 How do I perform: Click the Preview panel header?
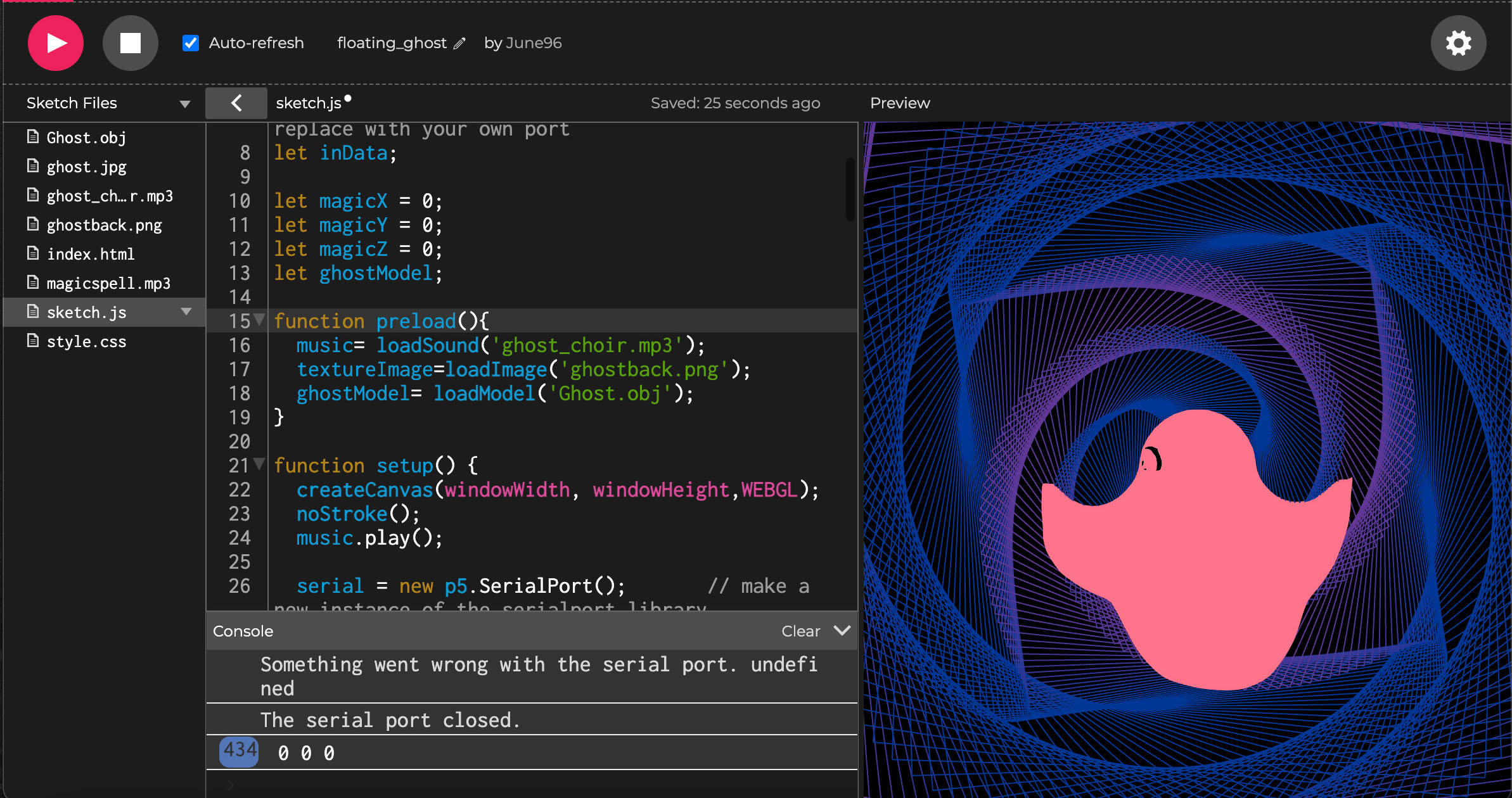click(x=900, y=103)
